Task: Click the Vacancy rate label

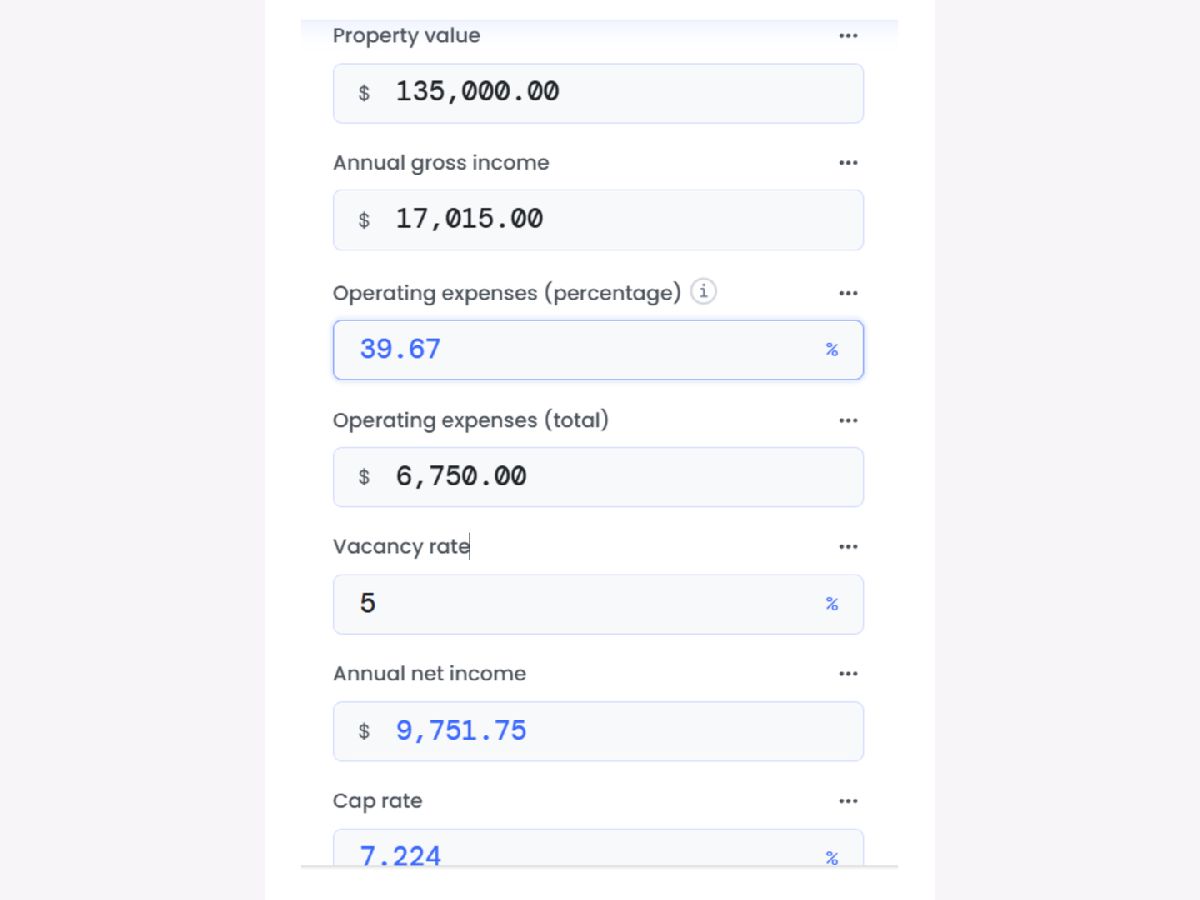Action: pos(401,547)
